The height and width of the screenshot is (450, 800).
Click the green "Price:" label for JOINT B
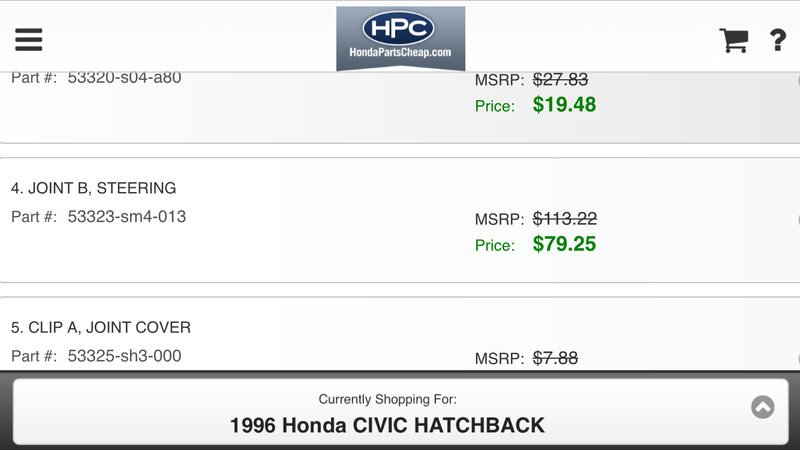tap(495, 245)
